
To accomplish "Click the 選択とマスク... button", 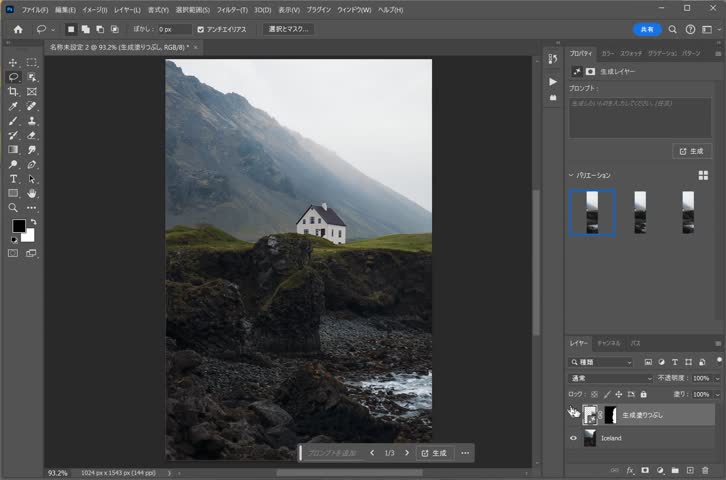I will [x=289, y=29].
